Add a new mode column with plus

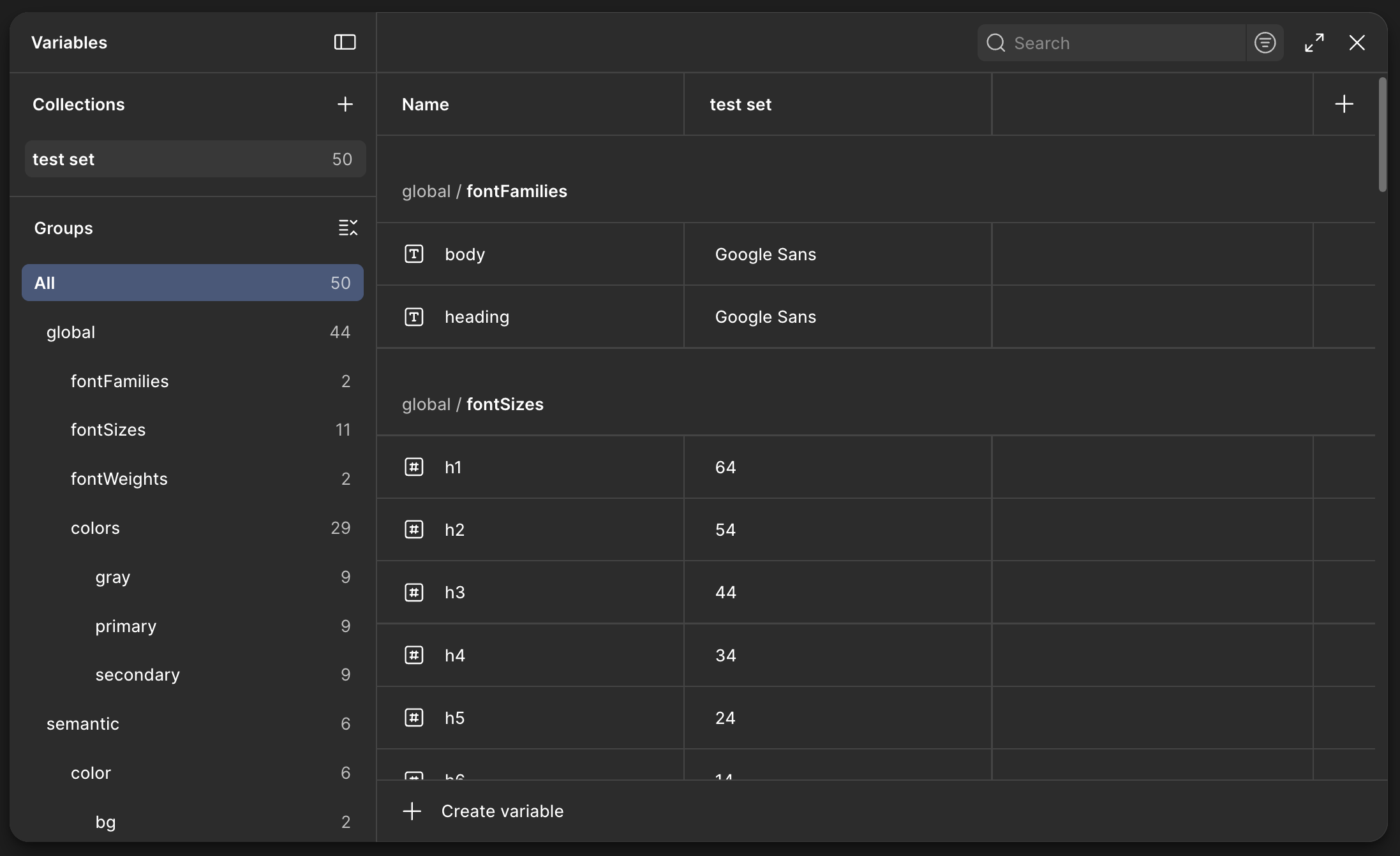coord(1344,104)
